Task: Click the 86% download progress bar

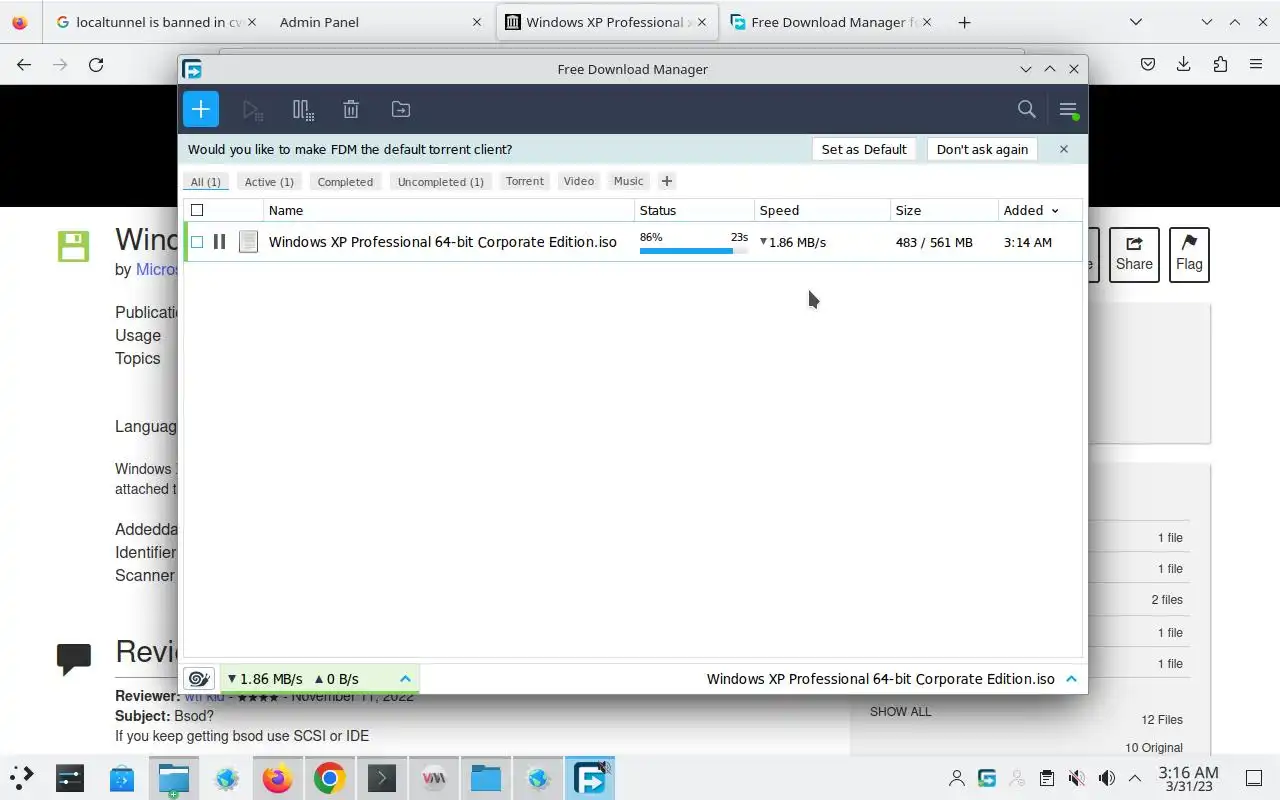Action: [x=694, y=250]
